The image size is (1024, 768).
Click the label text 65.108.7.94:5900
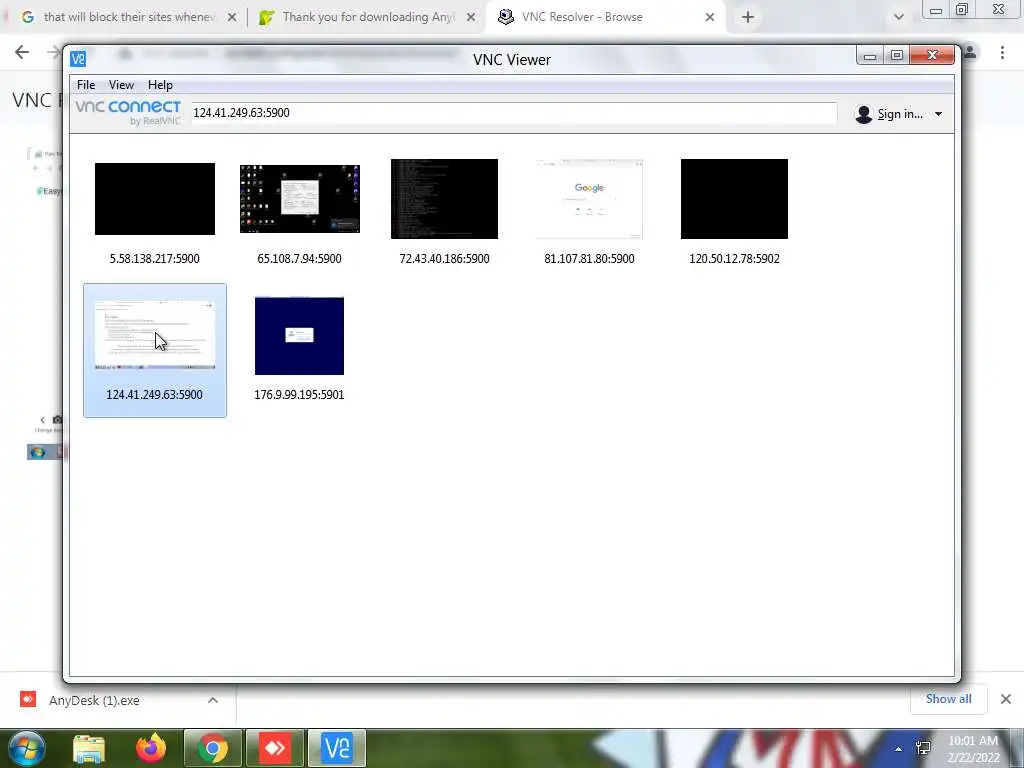point(300,259)
